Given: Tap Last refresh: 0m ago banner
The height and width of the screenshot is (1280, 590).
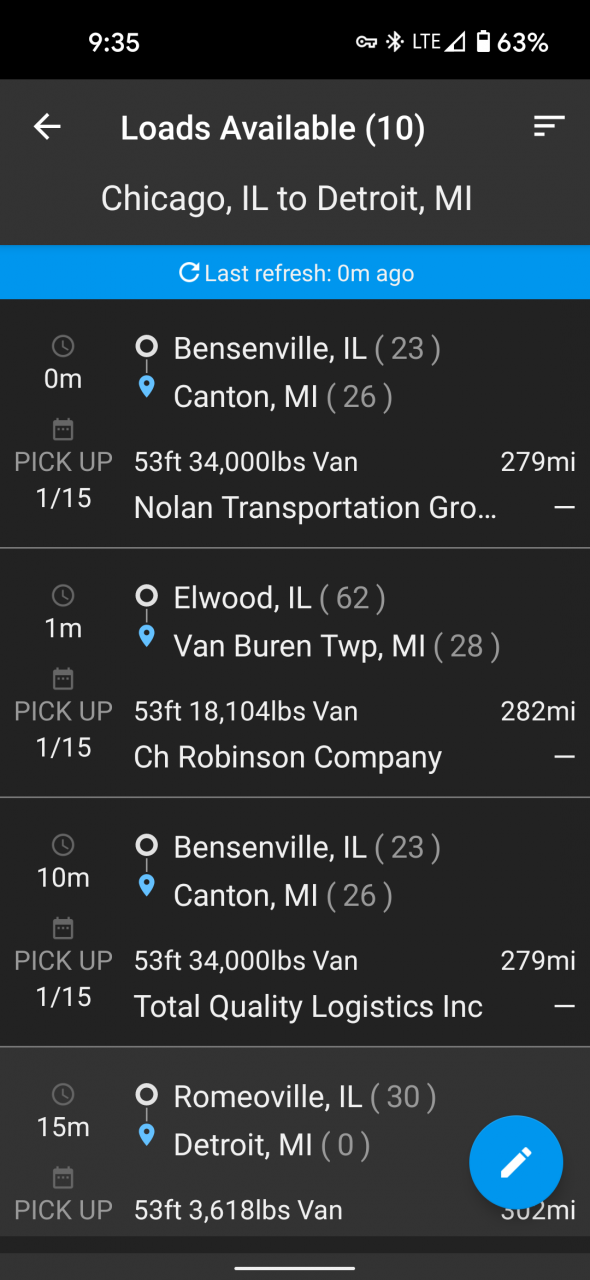Looking at the screenshot, I should (x=295, y=272).
